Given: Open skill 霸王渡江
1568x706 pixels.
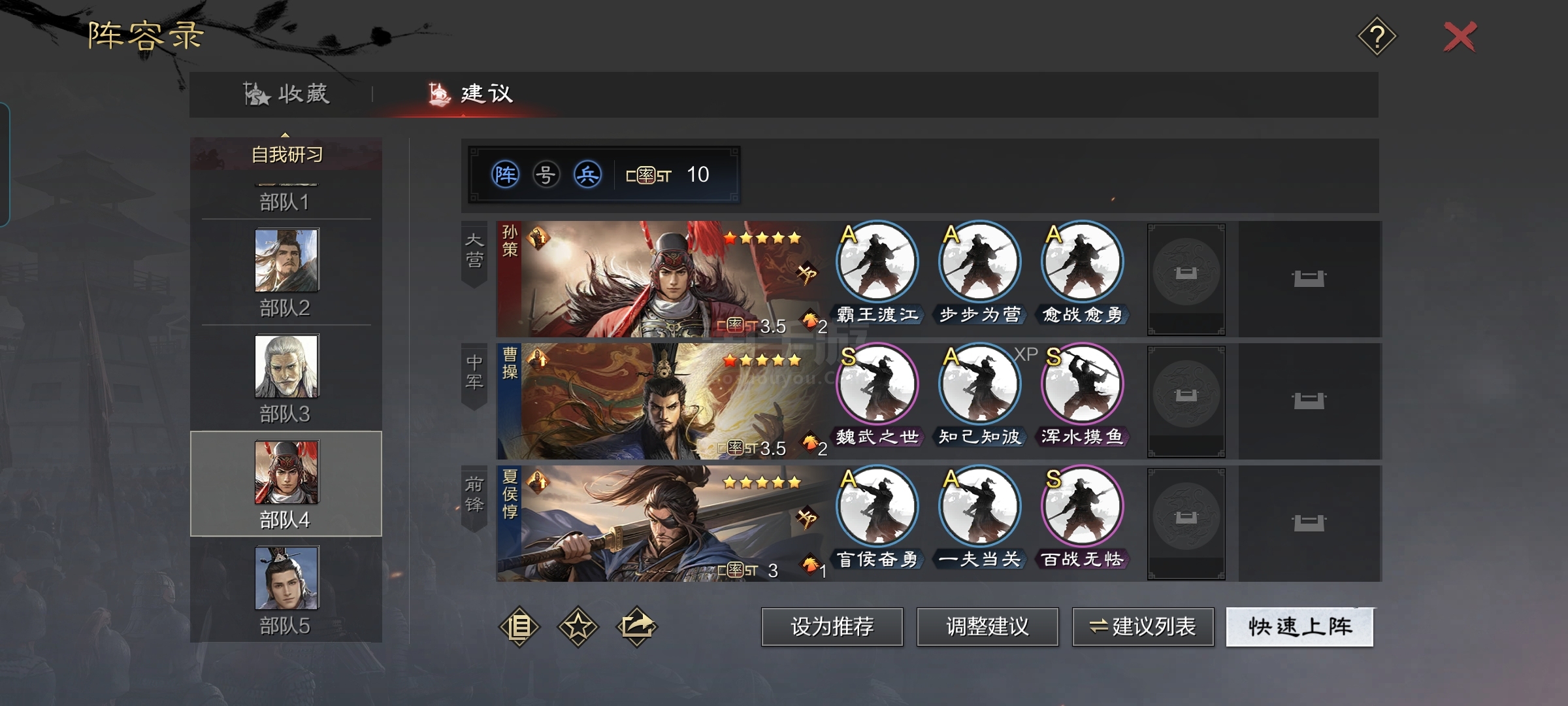Looking at the screenshot, I should click(x=877, y=273).
